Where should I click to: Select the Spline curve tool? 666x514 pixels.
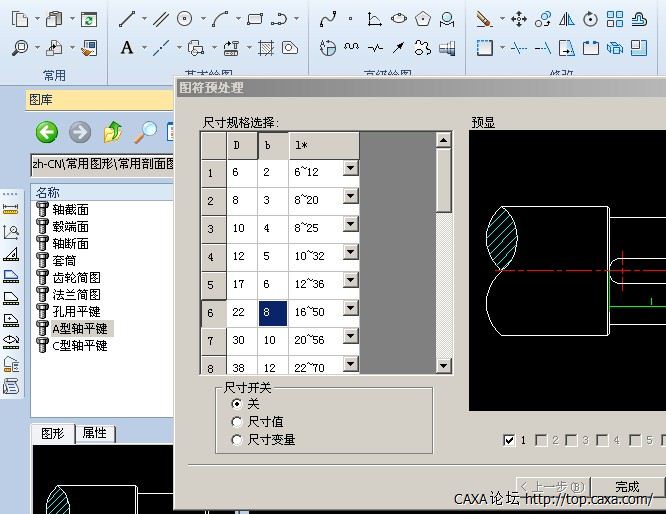point(328,19)
